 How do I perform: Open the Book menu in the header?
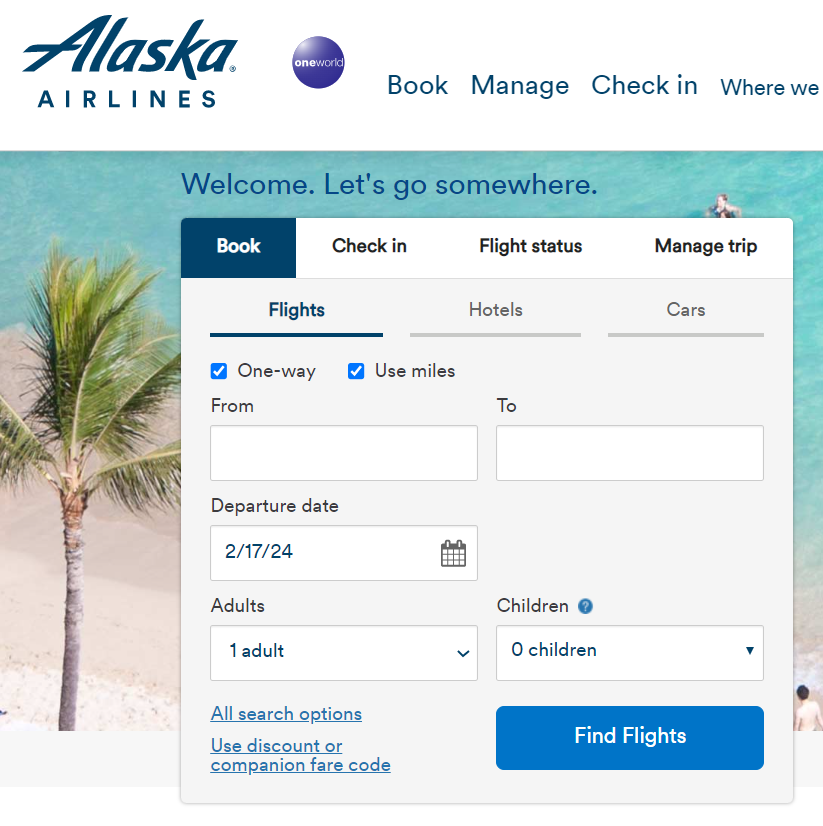417,87
